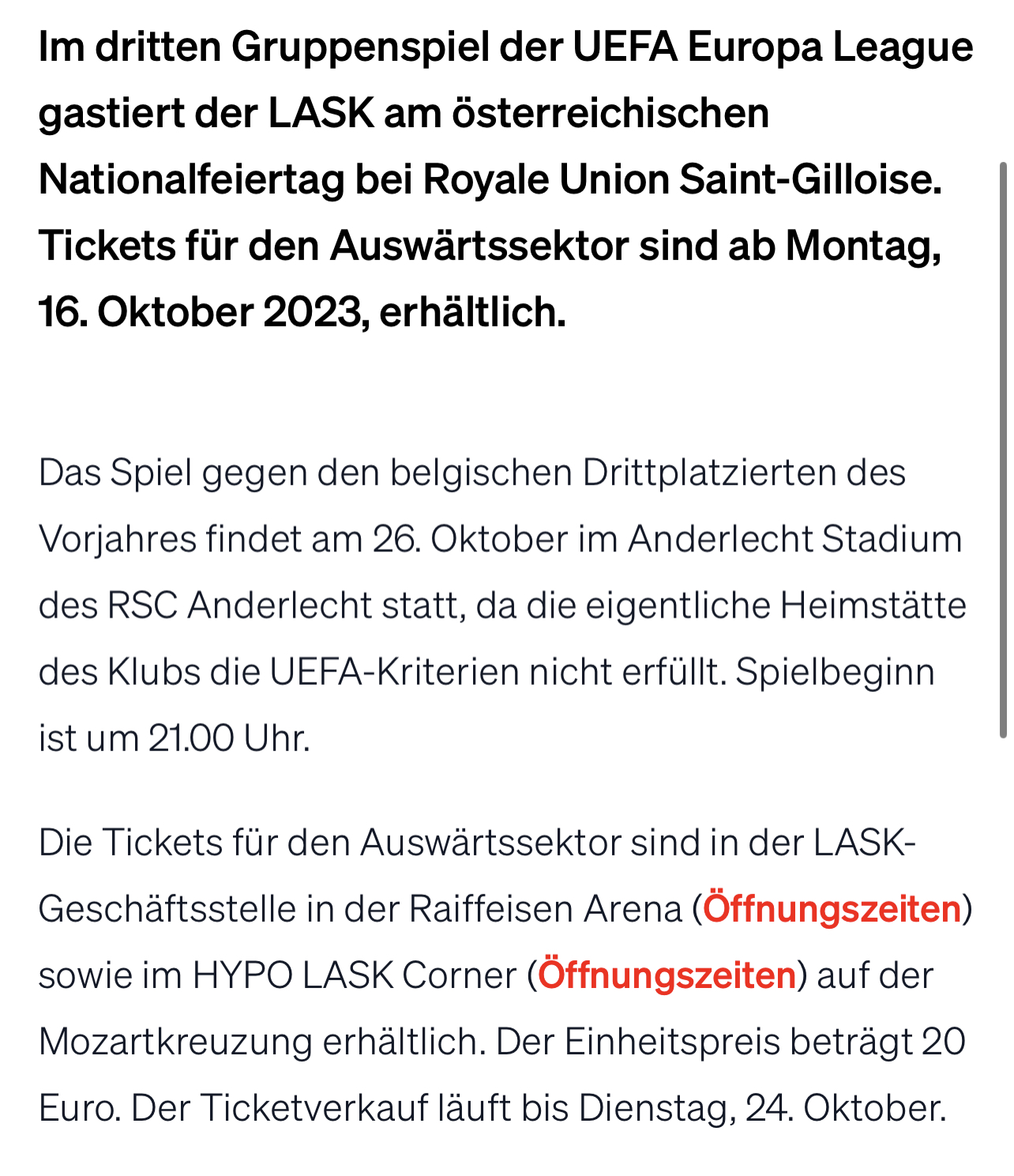Click the word 'UEFA-Kriterien'

[x=394, y=672]
